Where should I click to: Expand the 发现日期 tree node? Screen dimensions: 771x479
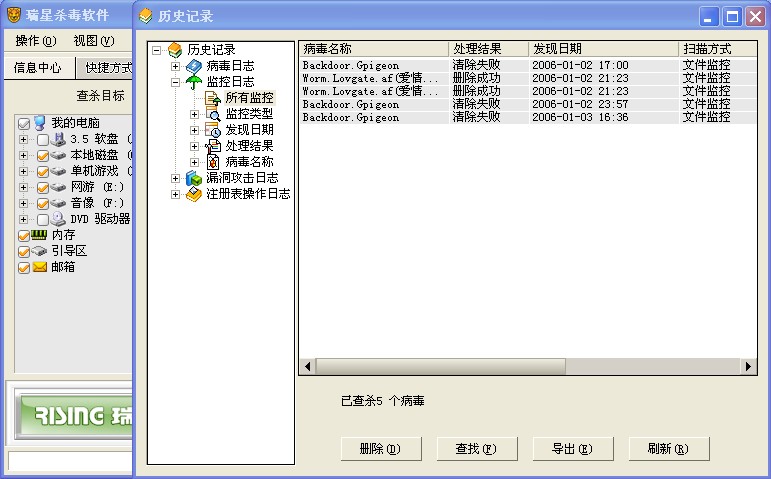click(x=194, y=130)
